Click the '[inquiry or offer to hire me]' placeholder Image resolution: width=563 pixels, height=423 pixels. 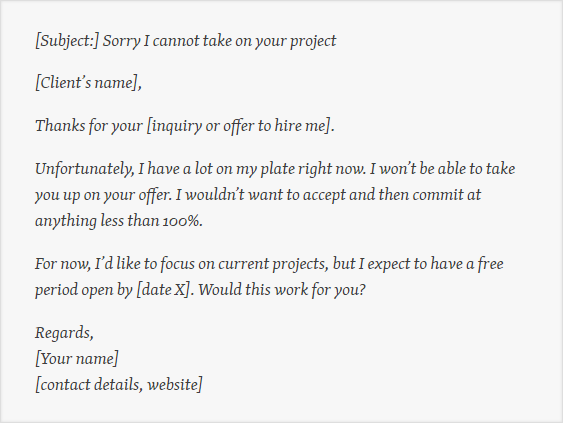coord(239,126)
